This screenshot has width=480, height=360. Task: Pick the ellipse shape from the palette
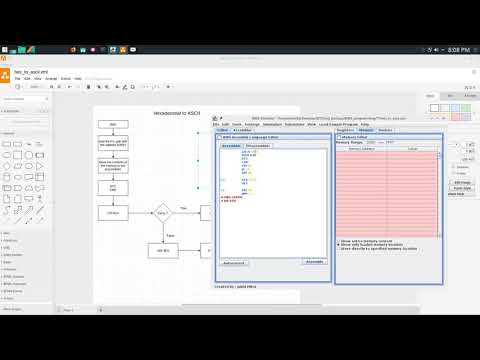coord(7,155)
